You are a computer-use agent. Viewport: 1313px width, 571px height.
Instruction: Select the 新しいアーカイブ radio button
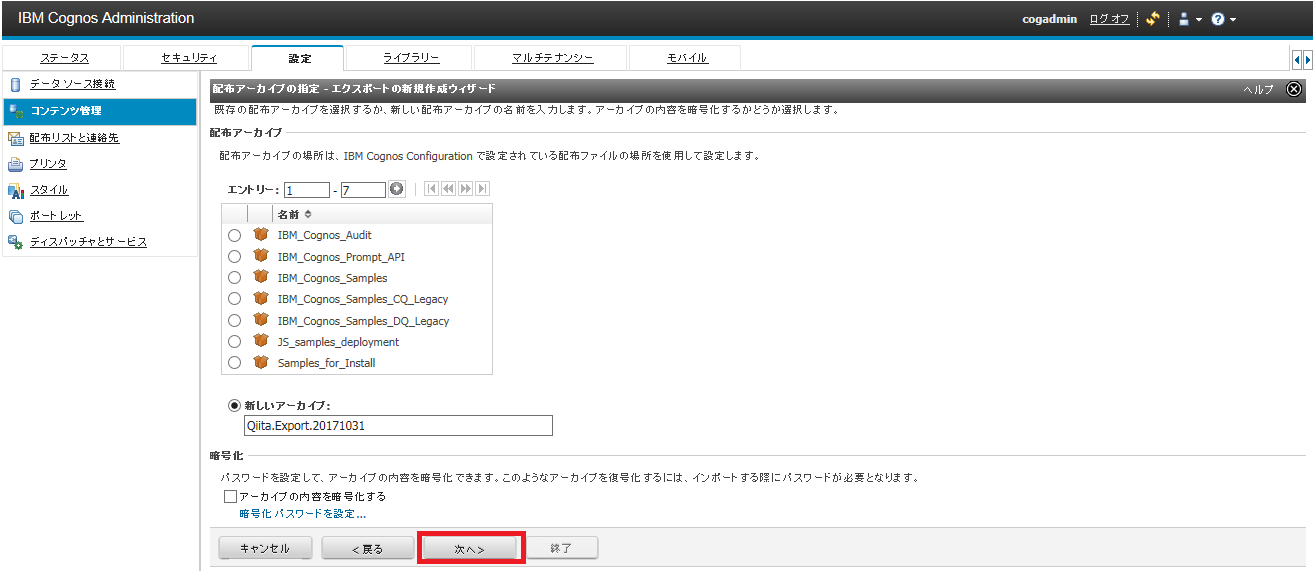pos(235,405)
